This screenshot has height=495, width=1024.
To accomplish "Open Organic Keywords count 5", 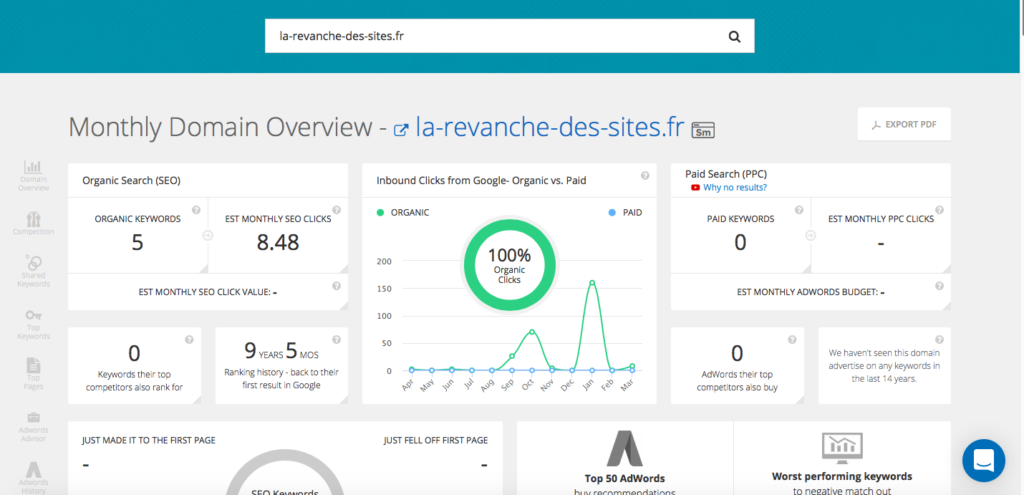I will point(137,242).
